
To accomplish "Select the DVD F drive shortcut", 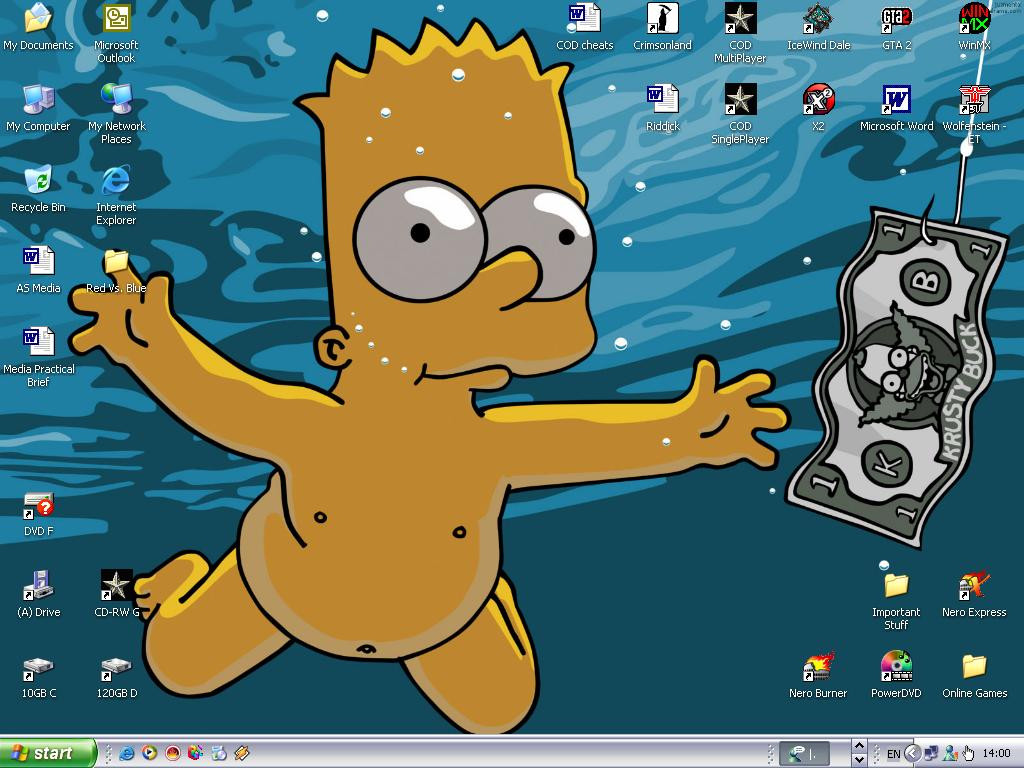I will (38, 515).
